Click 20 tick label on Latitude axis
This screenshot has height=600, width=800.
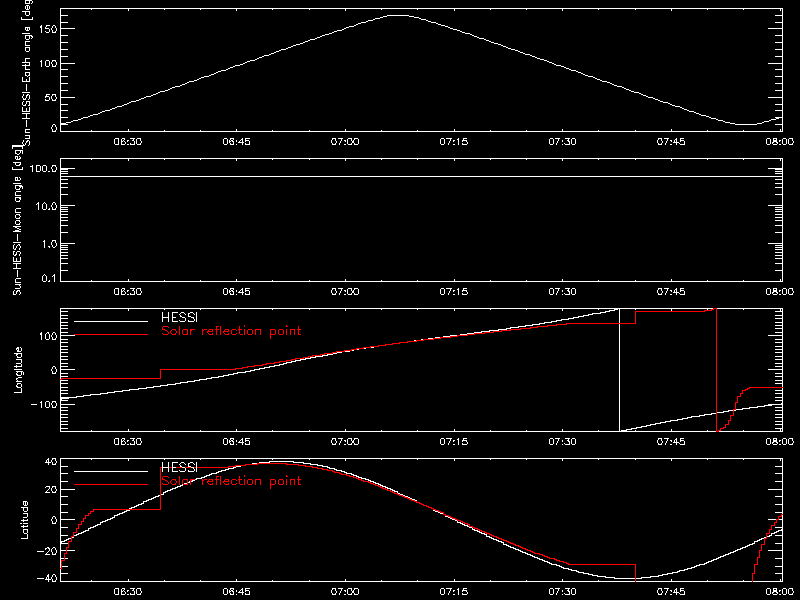pos(52,490)
